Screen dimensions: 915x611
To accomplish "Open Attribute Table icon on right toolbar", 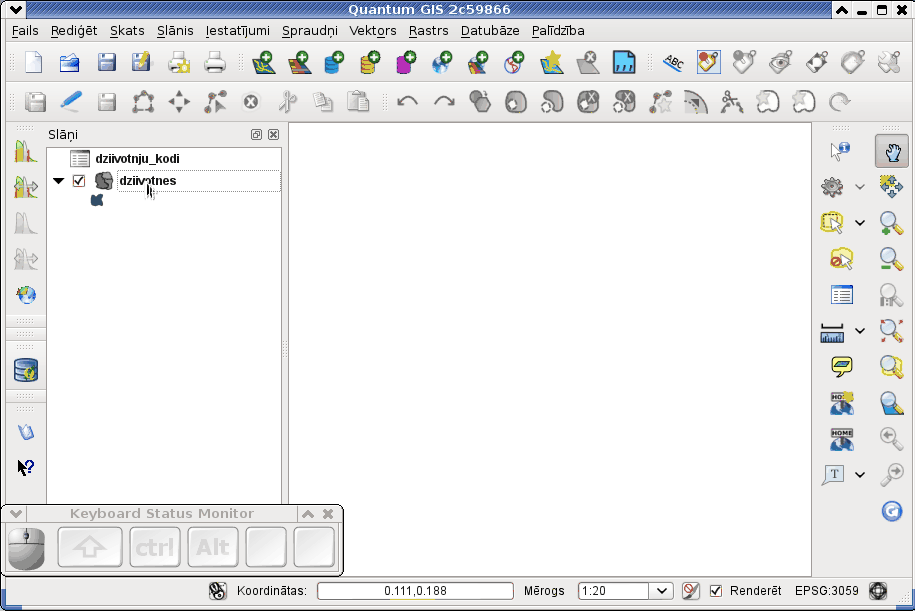I will coord(841,295).
